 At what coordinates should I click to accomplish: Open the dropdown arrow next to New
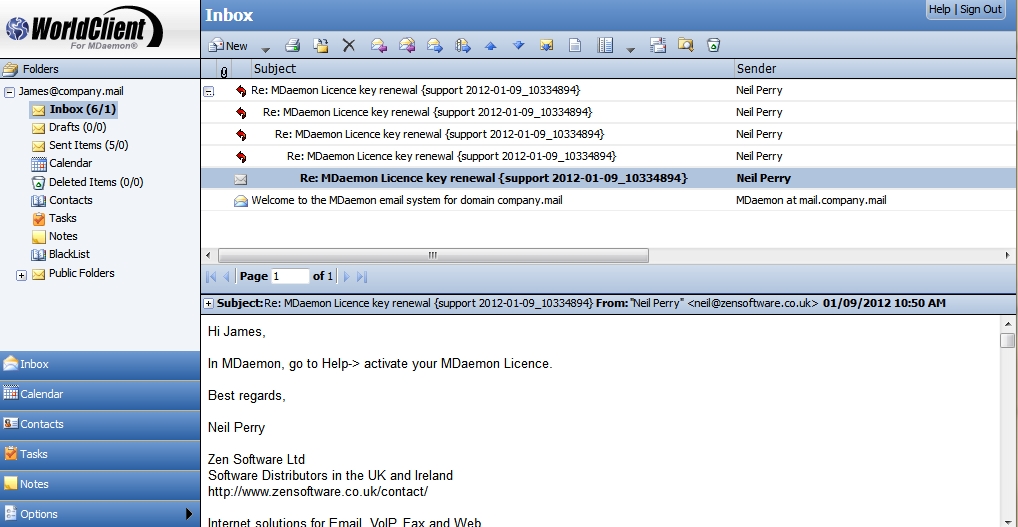click(x=265, y=48)
